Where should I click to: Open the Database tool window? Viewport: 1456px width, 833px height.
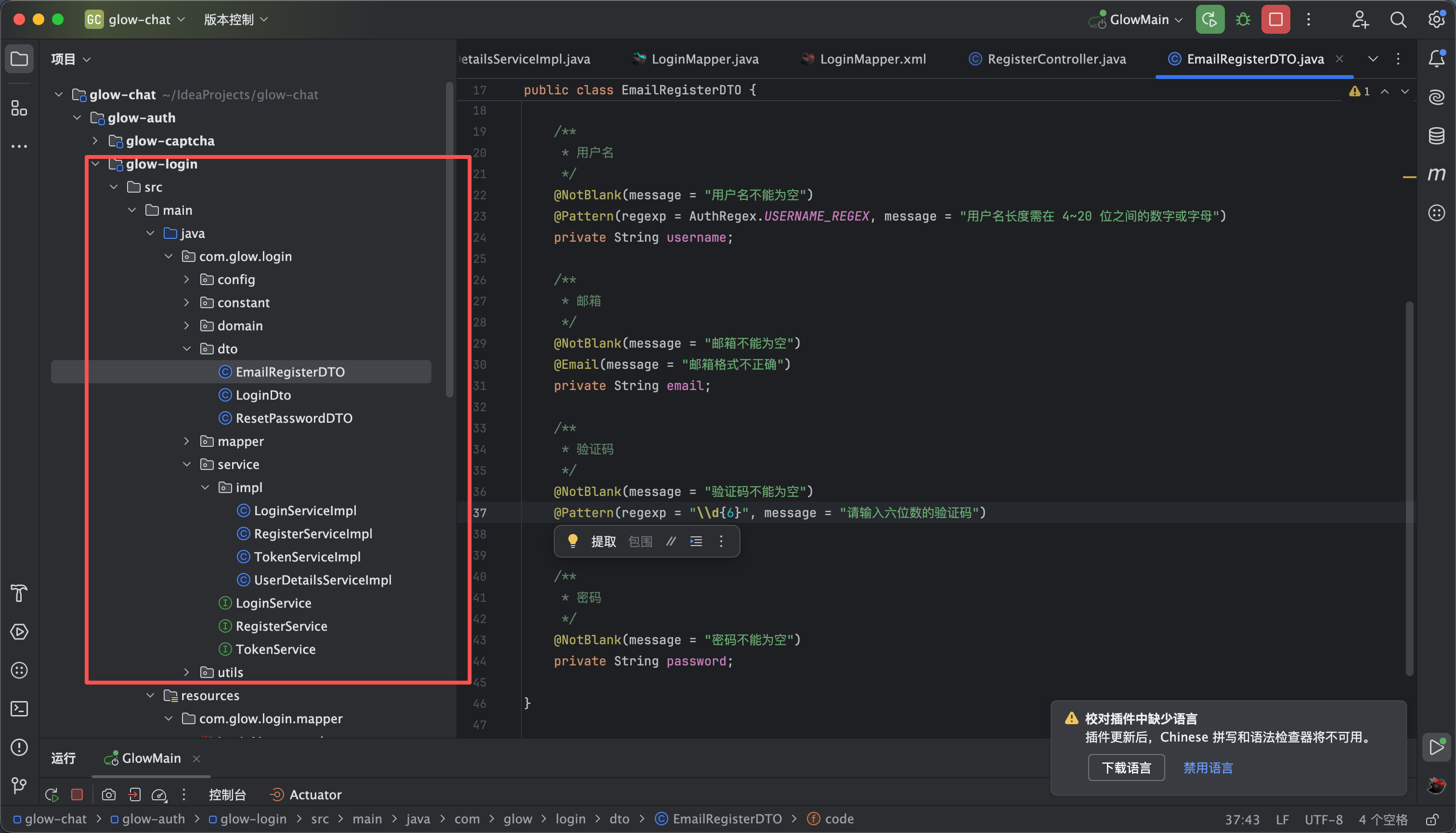[1436, 136]
